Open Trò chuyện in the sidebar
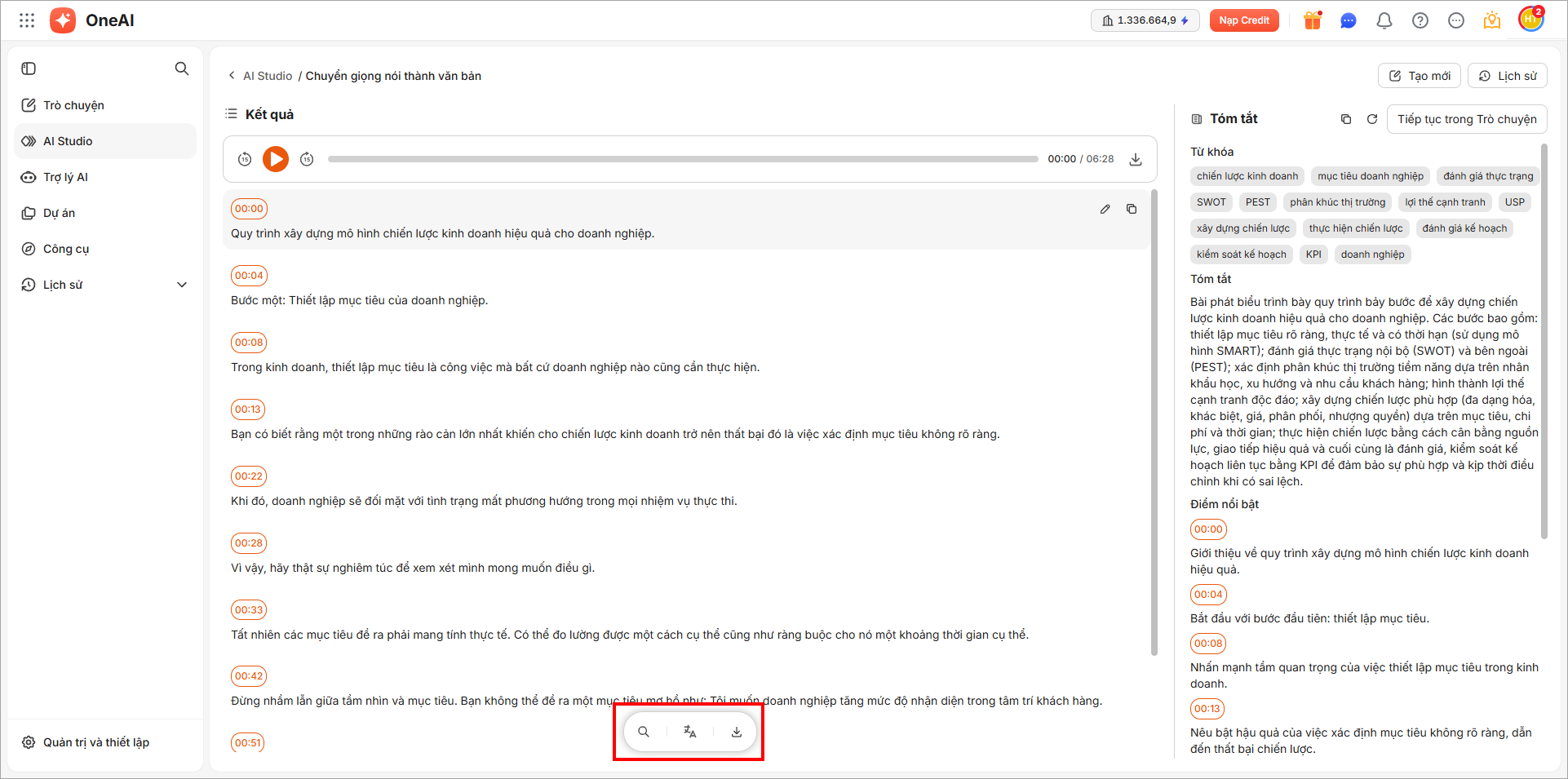1568x779 pixels. 105,105
